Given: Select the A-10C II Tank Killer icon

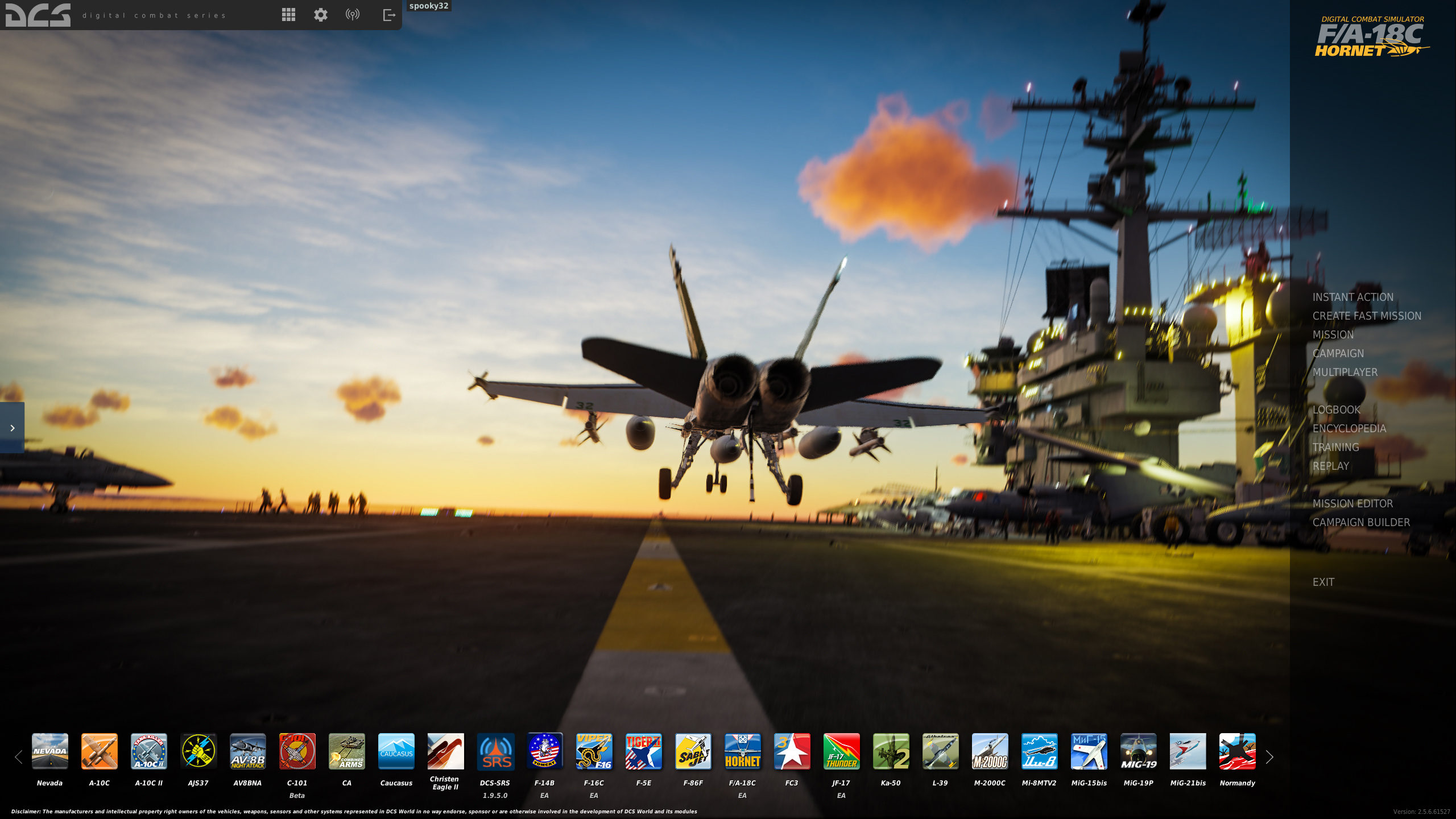Looking at the screenshot, I should [148, 751].
